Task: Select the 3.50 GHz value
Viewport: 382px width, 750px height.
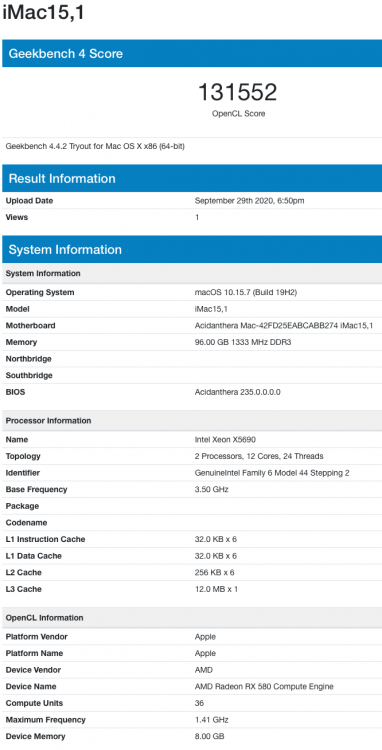Action: click(x=211, y=489)
